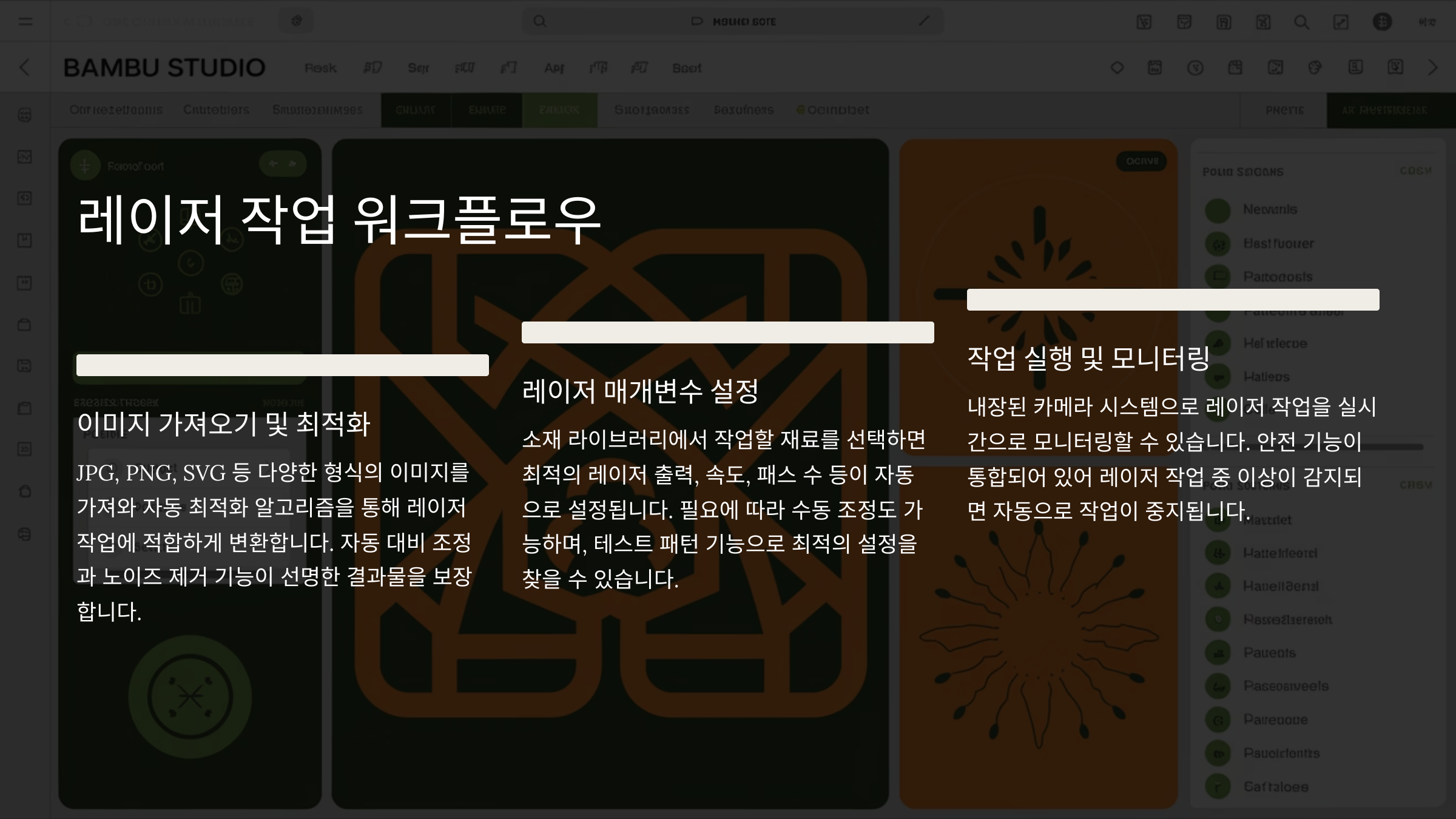
Task: Toggle the green circle next to Neovanis
Action: (x=1218, y=210)
